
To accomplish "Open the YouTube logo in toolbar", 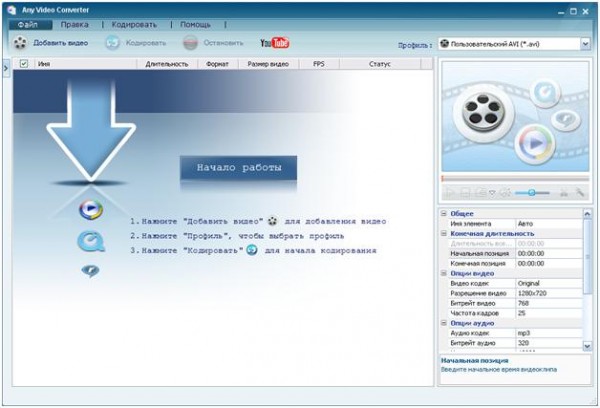I will coord(274,43).
